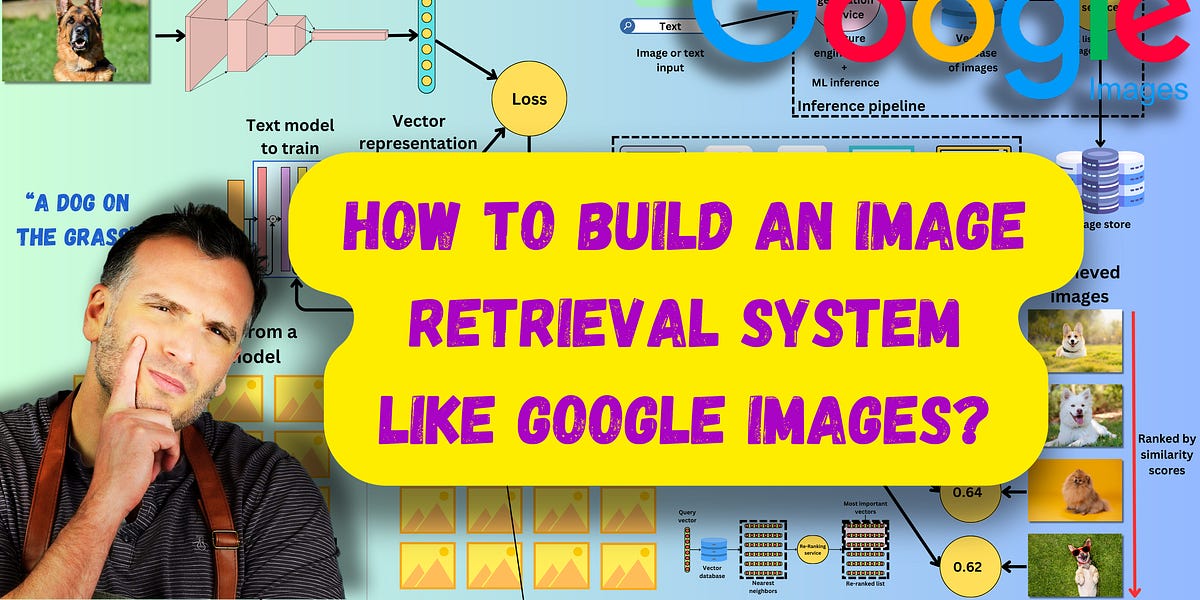Toggle the Re-ranked list selection box

[865, 565]
